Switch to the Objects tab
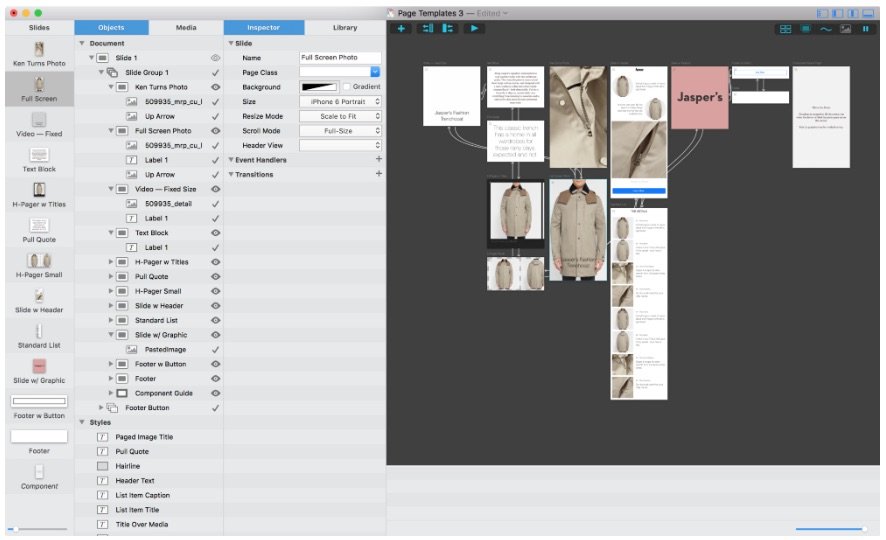 [x=111, y=27]
